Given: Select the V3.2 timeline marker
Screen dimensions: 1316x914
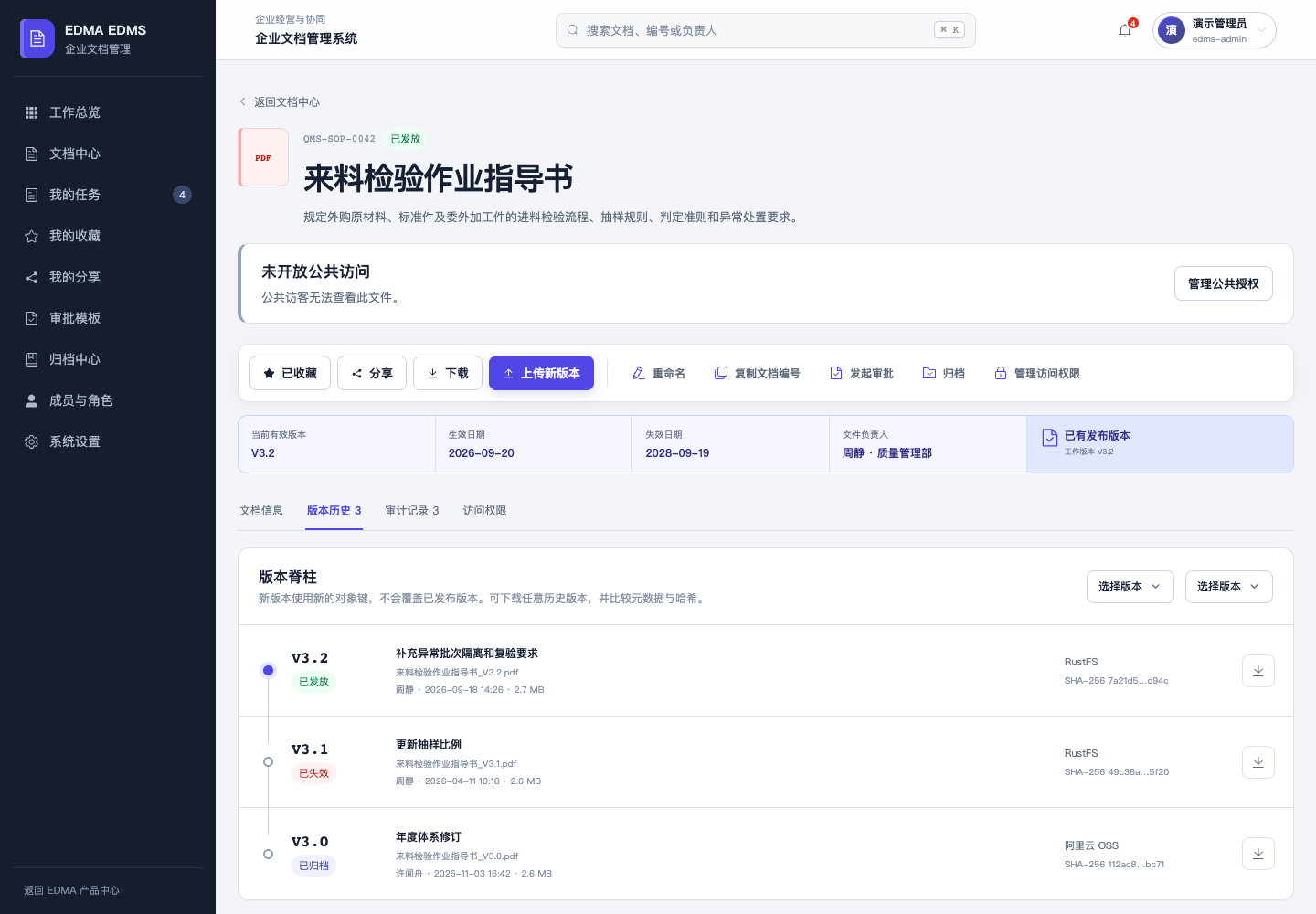Looking at the screenshot, I should pos(268,670).
